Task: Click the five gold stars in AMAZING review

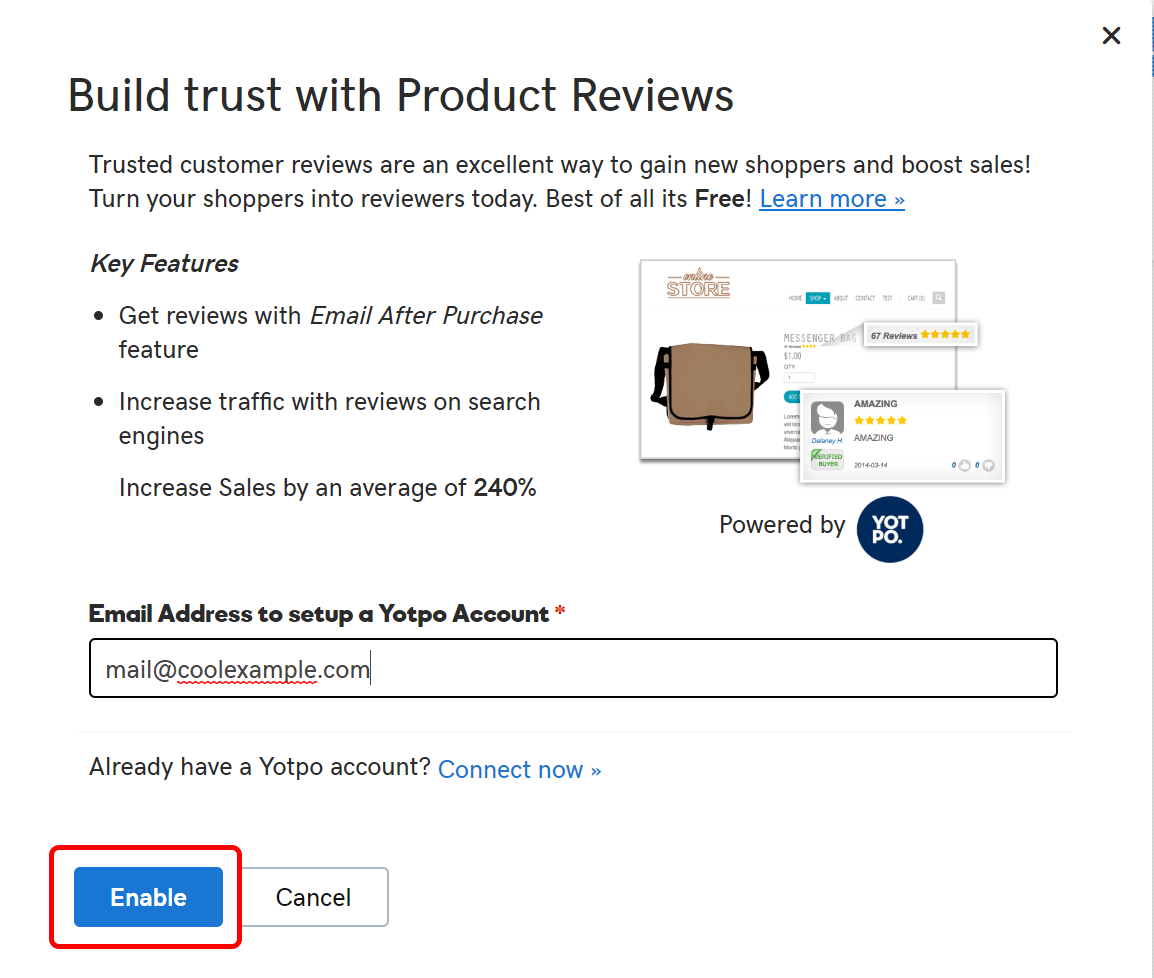Action: (880, 420)
